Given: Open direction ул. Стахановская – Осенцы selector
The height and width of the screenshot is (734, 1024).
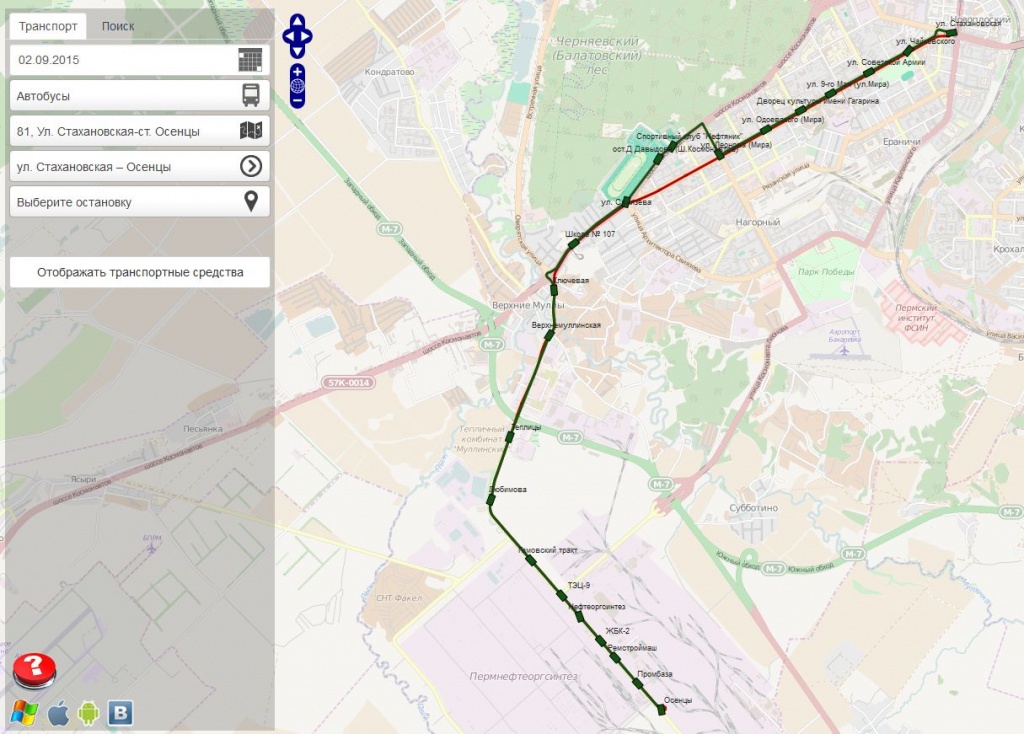Looking at the screenshot, I should click(140, 166).
